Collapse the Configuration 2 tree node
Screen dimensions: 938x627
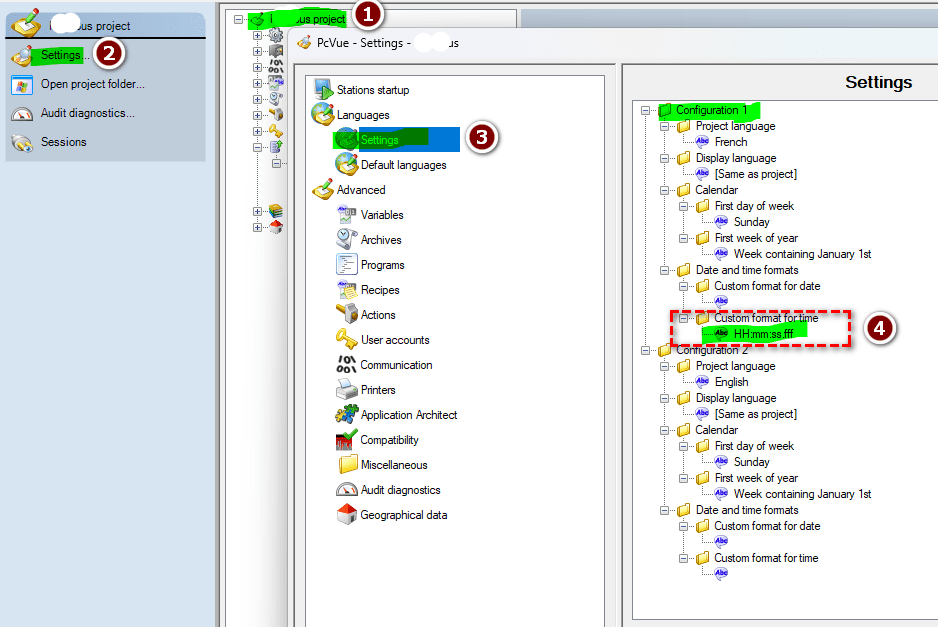click(x=645, y=350)
